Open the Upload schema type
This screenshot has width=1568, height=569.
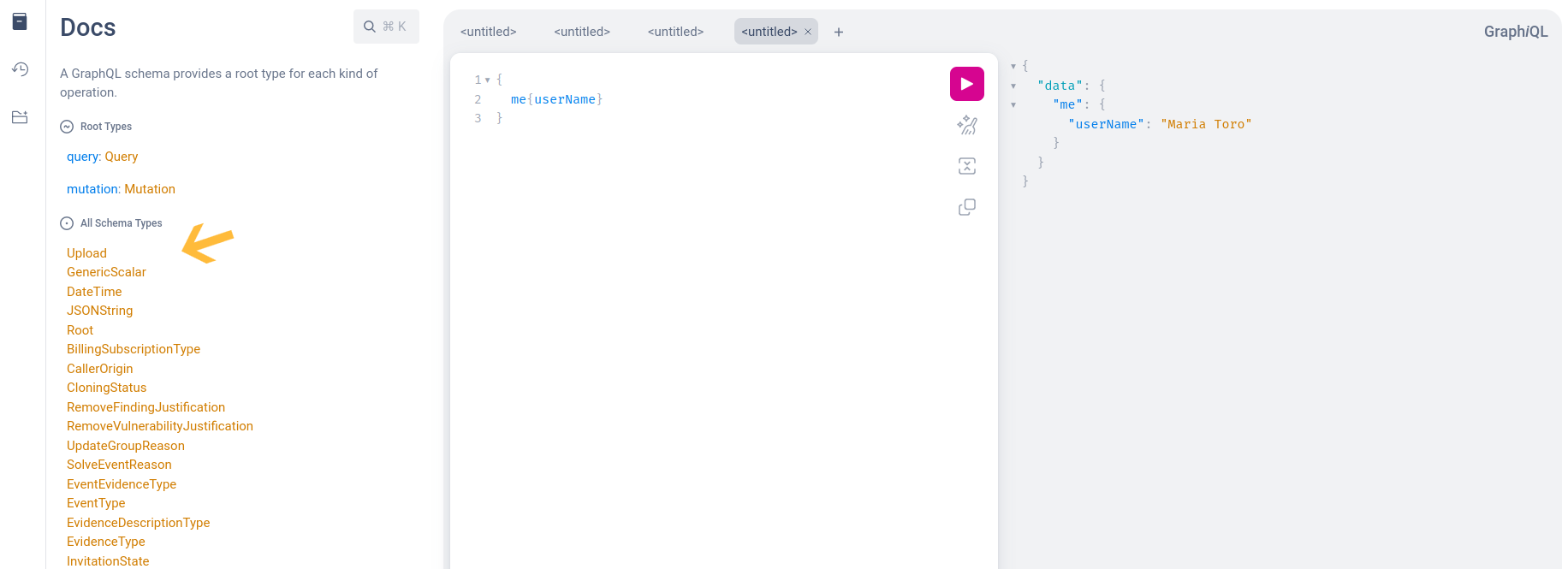(x=86, y=253)
